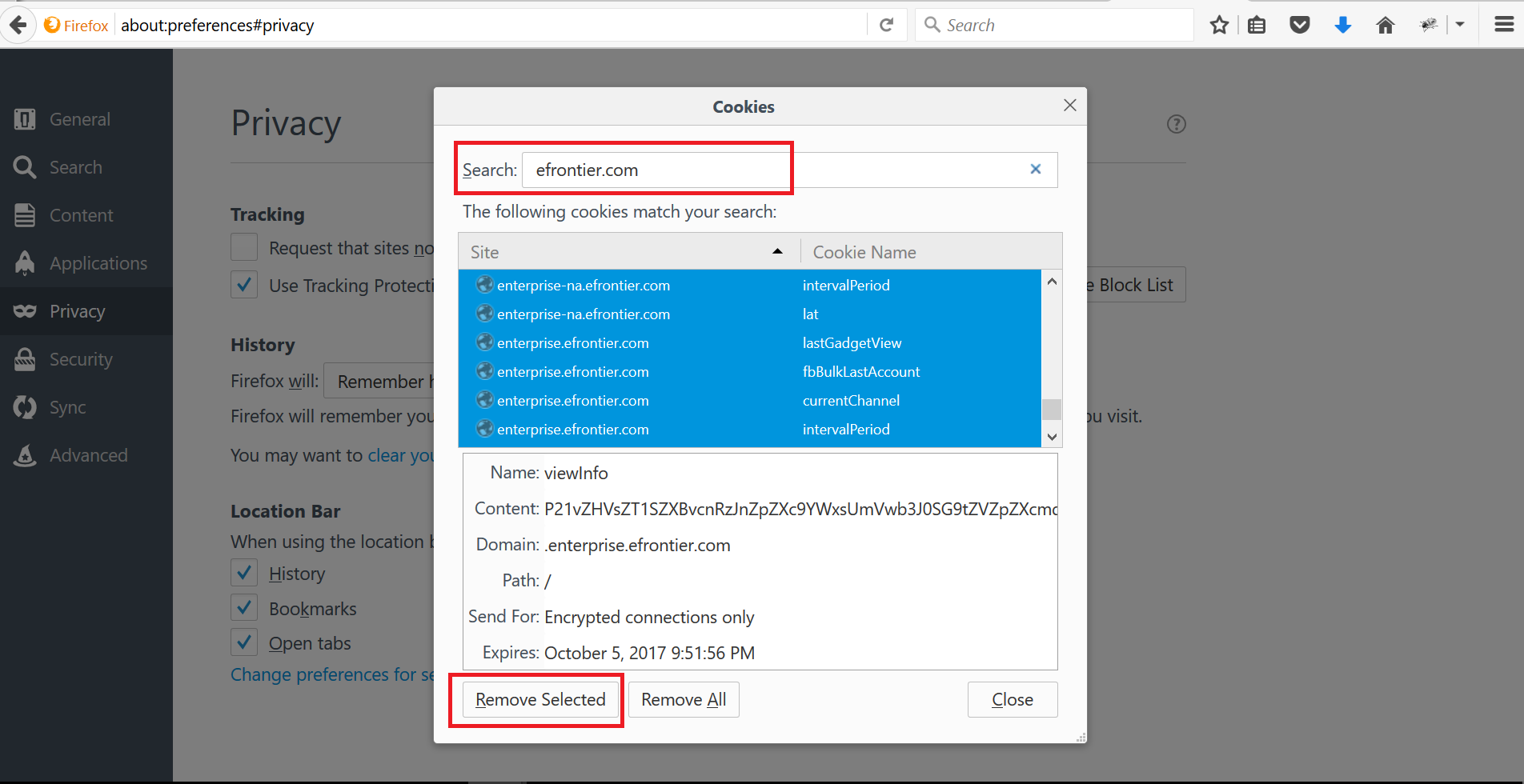Screen dimensions: 1524x784
Task: Open the bookmarks list icon
Action: click(1257, 26)
